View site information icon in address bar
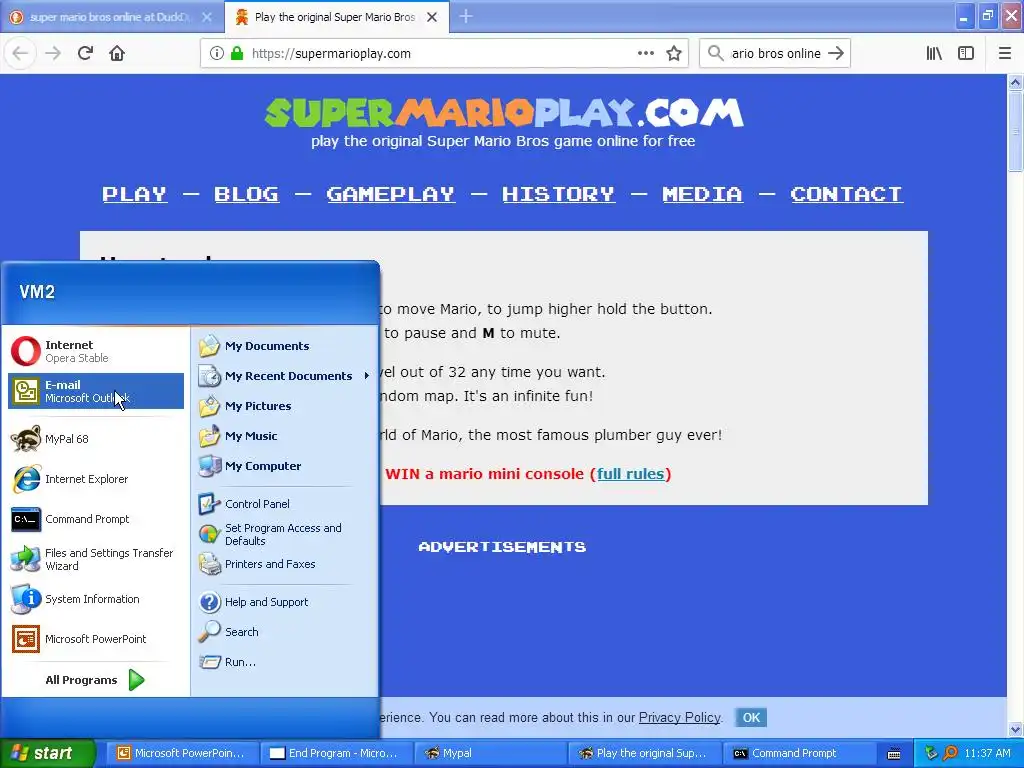This screenshot has width=1024, height=768. (x=216, y=54)
